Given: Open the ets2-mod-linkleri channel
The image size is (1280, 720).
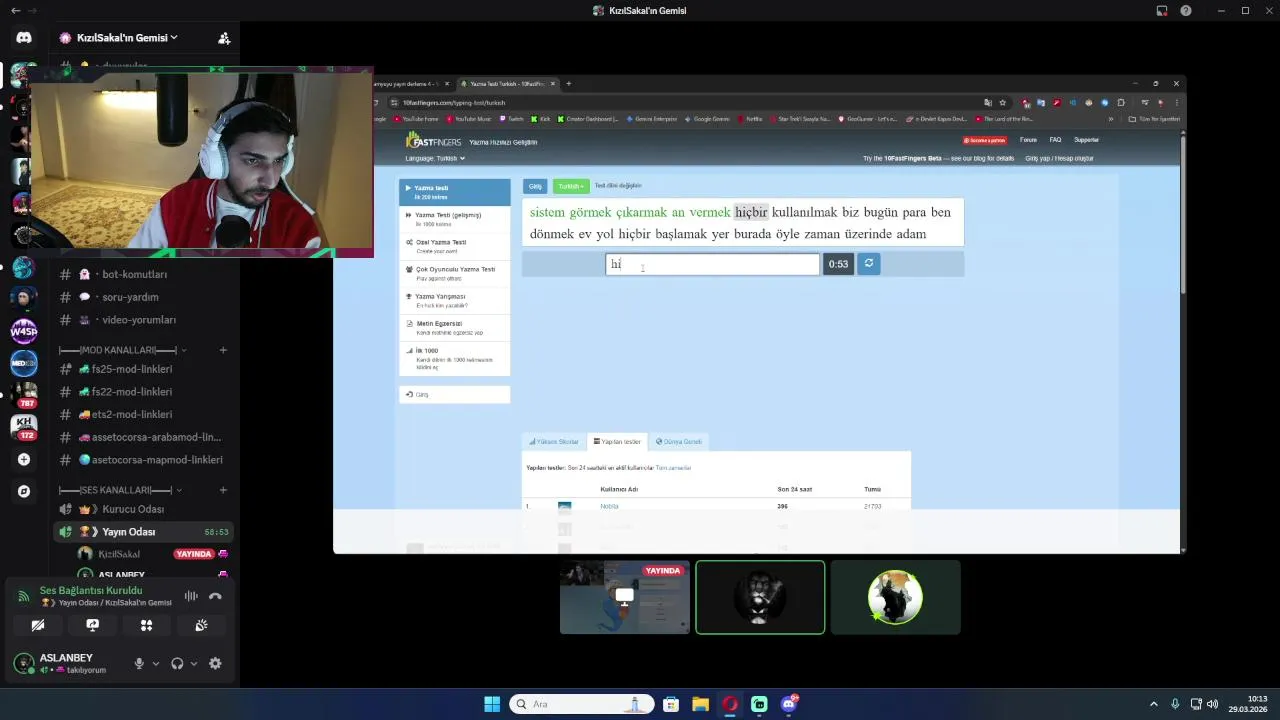Looking at the screenshot, I should pos(132,414).
